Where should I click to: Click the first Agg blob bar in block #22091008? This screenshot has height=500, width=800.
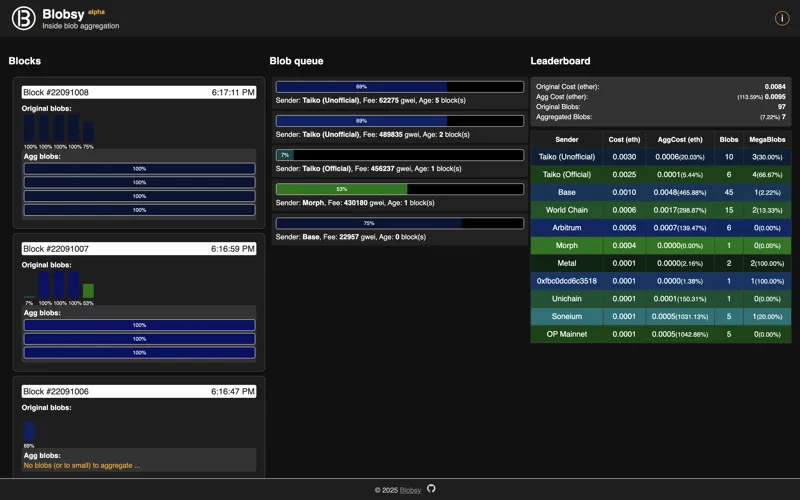pyautogui.click(x=139, y=168)
